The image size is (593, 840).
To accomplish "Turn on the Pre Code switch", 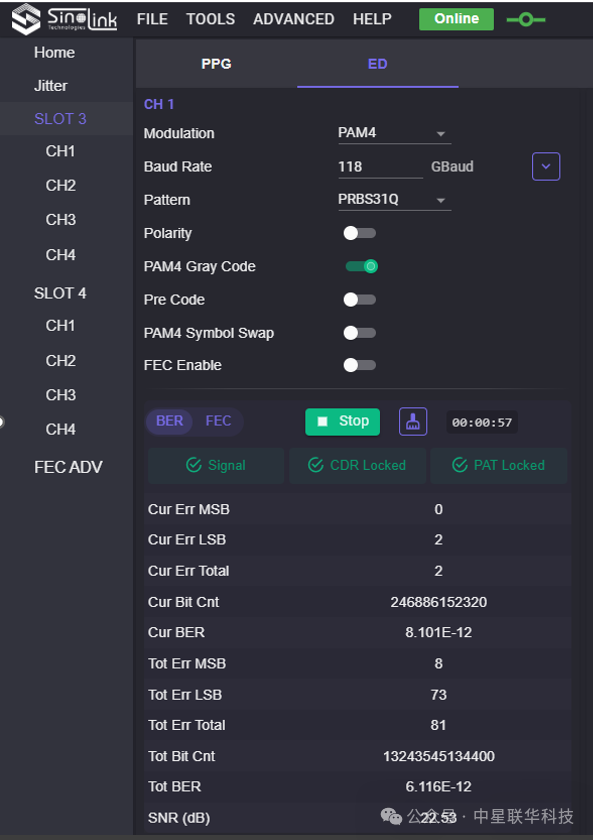I will [x=359, y=299].
